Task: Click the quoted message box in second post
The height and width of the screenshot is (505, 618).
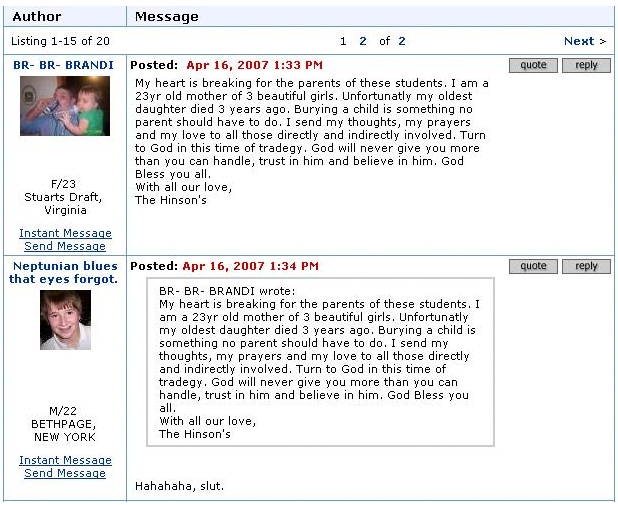Action: [320, 362]
